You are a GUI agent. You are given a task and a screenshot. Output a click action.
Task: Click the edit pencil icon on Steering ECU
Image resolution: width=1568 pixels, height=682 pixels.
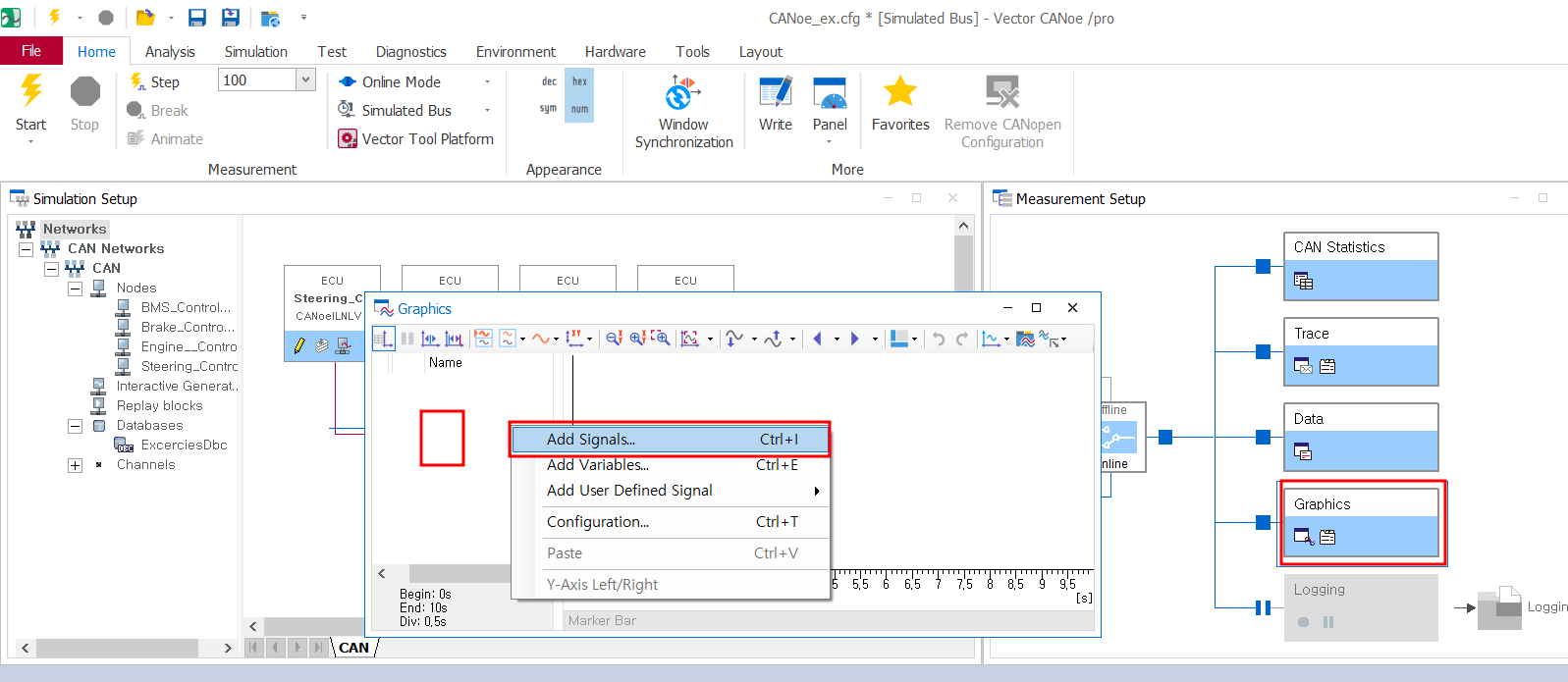pyautogui.click(x=298, y=346)
